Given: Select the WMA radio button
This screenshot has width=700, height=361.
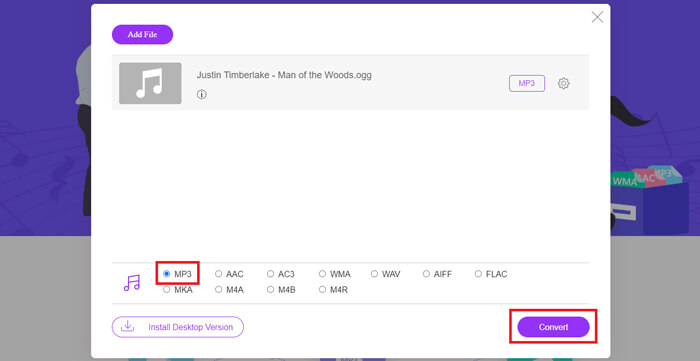Looking at the screenshot, I should tap(322, 274).
